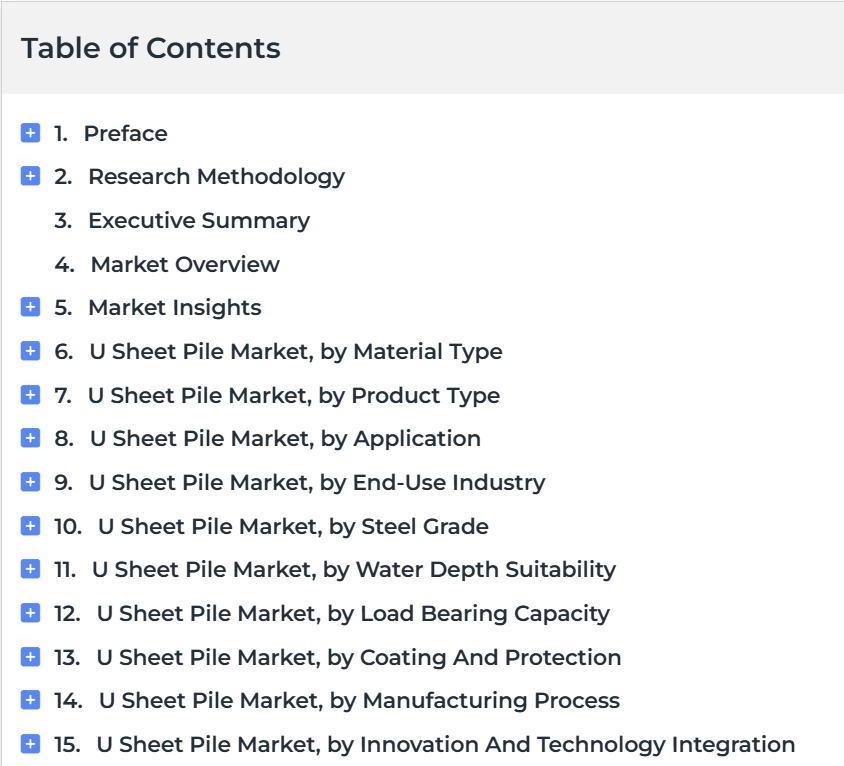The height and width of the screenshot is (766, 844).
Task: Select U Sheet Pile Market, by Application
Action: point(285,439)
